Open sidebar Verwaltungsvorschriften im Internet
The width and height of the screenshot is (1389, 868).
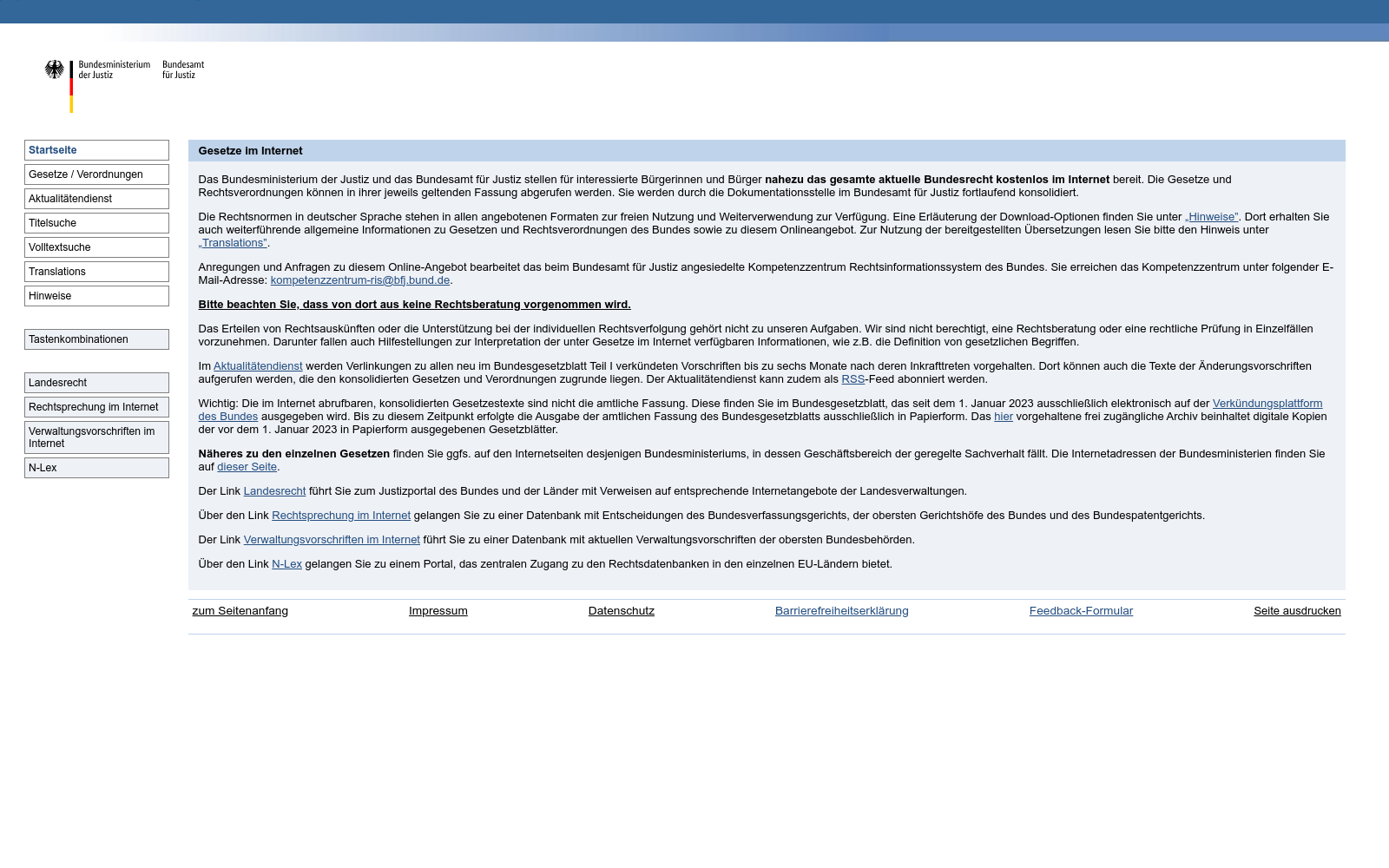96,437
